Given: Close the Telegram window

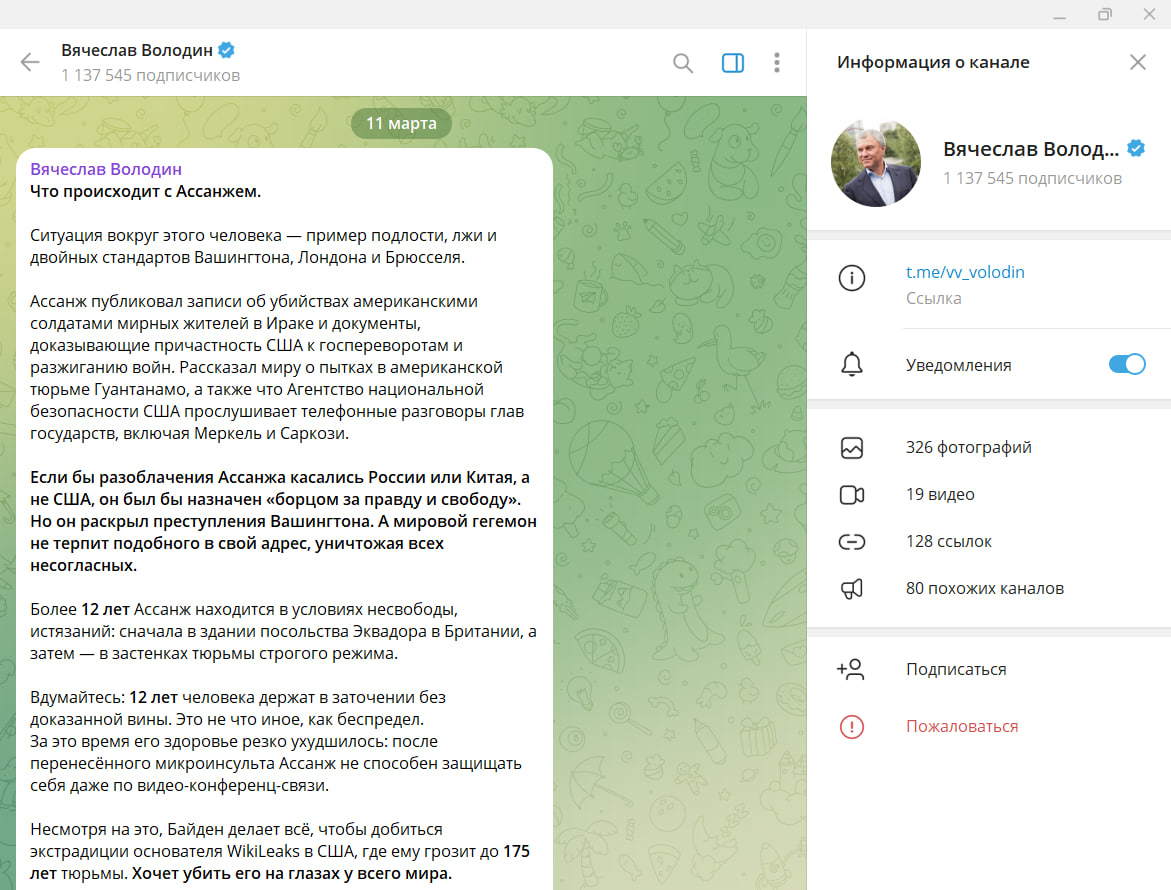Looking at the screenshot, I should [x=1149, y=14].
